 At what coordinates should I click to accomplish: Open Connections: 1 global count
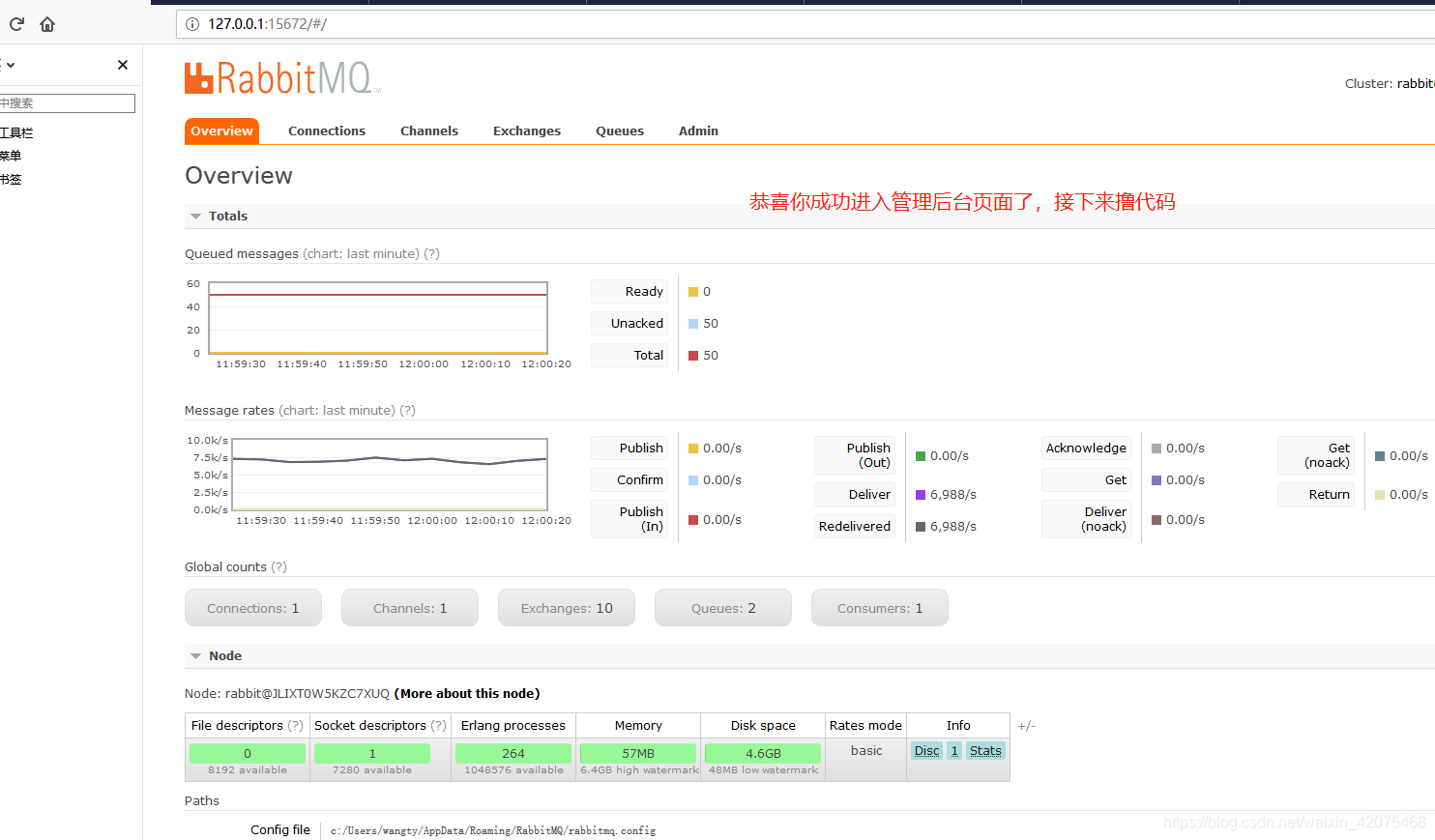click(253, 608)
